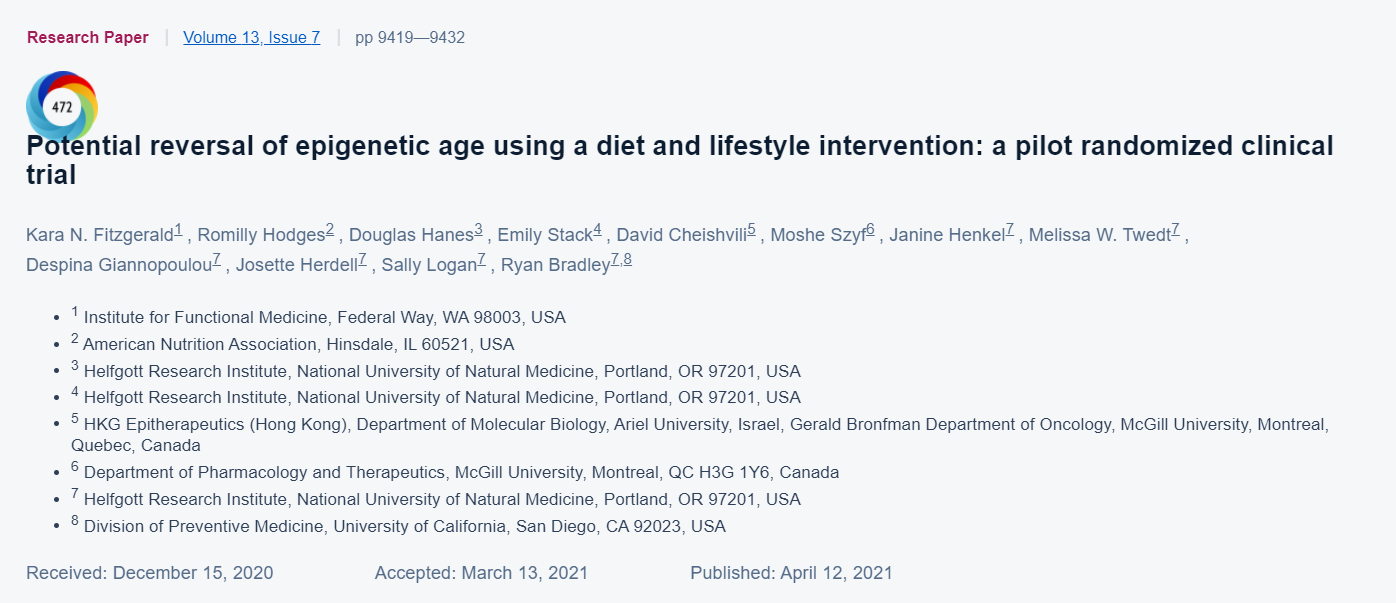Open affiliation superscript 3 after Hanes
Viewport: 1396px width, 603px height.
click(x=478, y=232)
